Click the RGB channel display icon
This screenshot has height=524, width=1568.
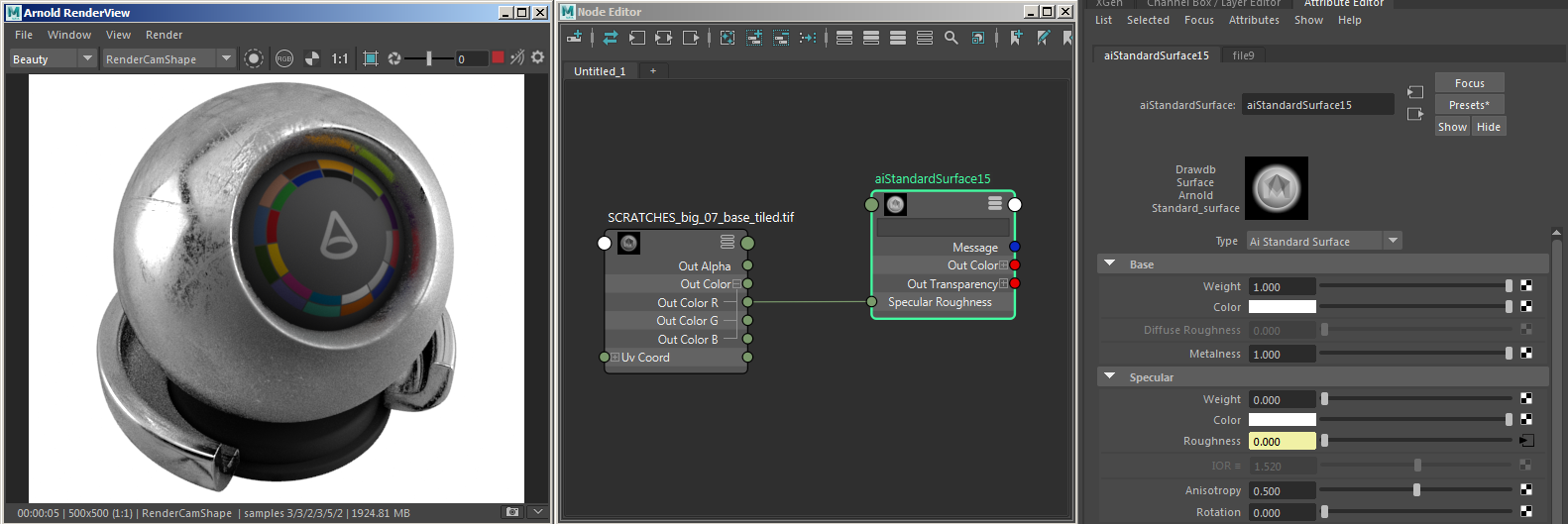[284, 58]
